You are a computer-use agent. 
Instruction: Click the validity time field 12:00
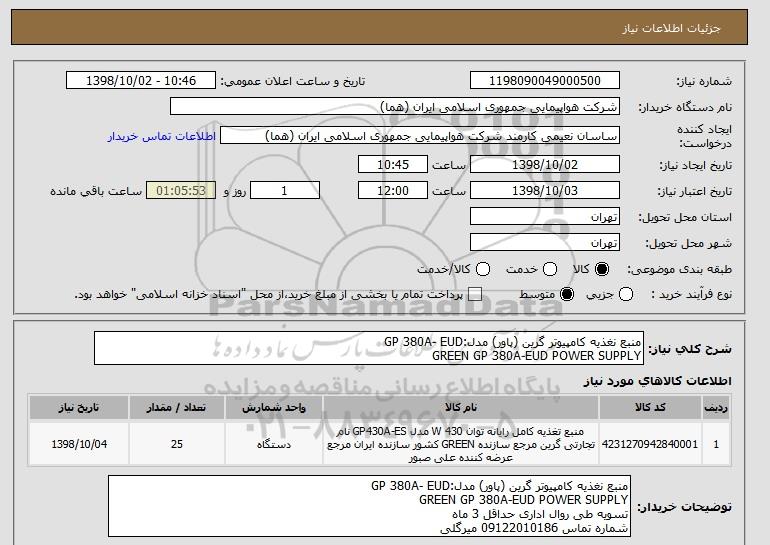(393, 191)
